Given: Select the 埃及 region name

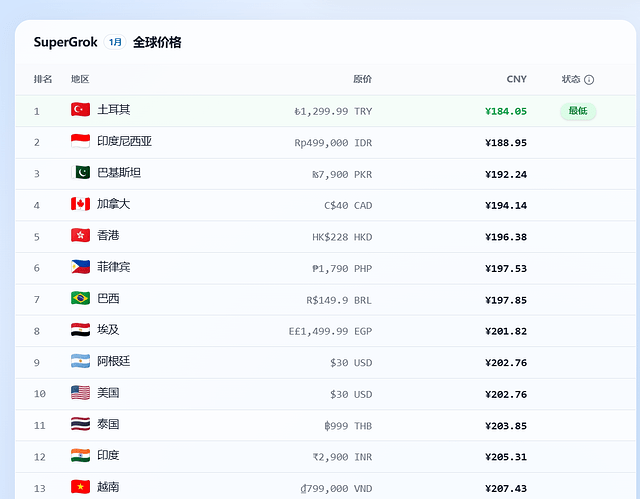Looking at the screenshot, I should [x=108, y=330].
